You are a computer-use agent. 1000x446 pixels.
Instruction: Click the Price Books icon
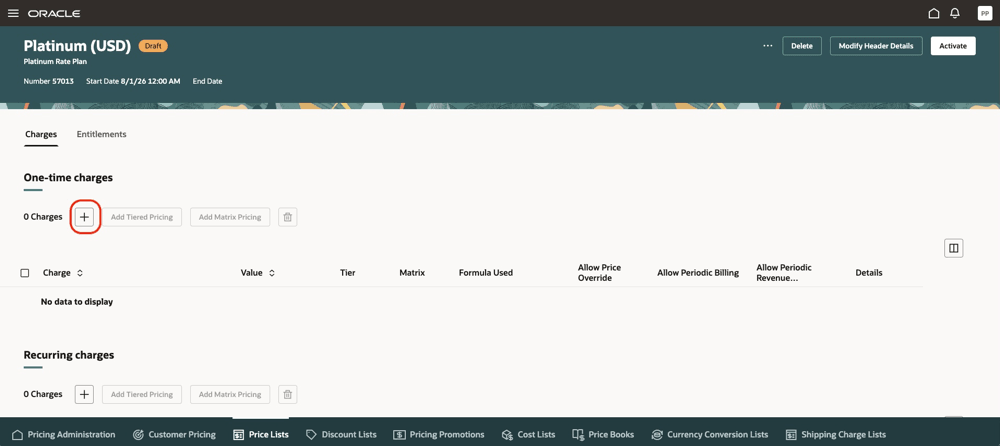[578, 435]
